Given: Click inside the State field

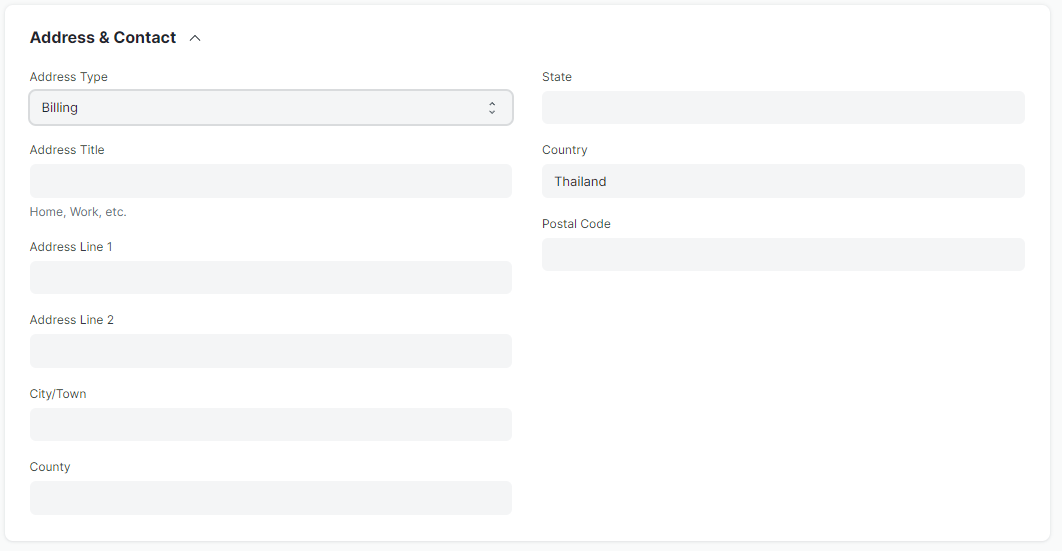Looking at the screenshot, I should [783, 108].
